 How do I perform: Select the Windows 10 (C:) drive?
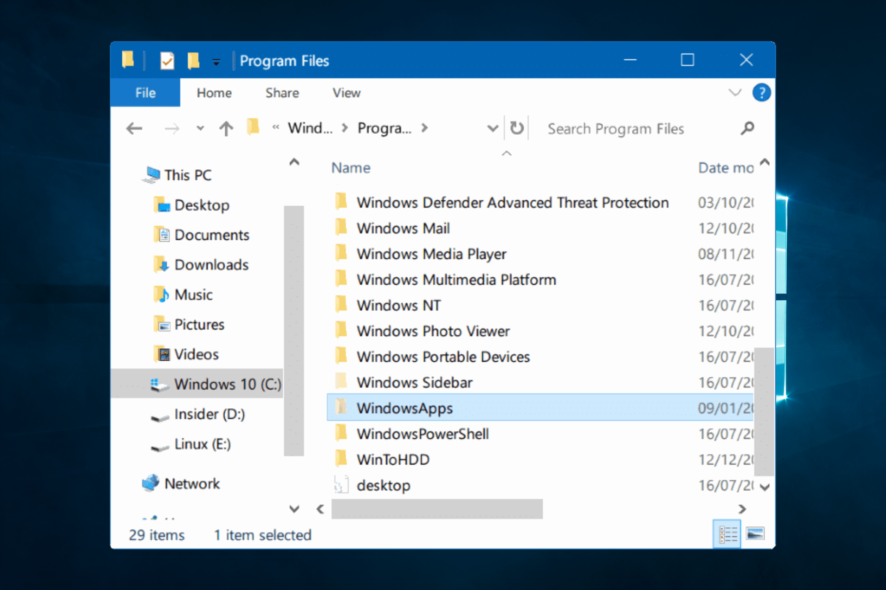point(197,384)
